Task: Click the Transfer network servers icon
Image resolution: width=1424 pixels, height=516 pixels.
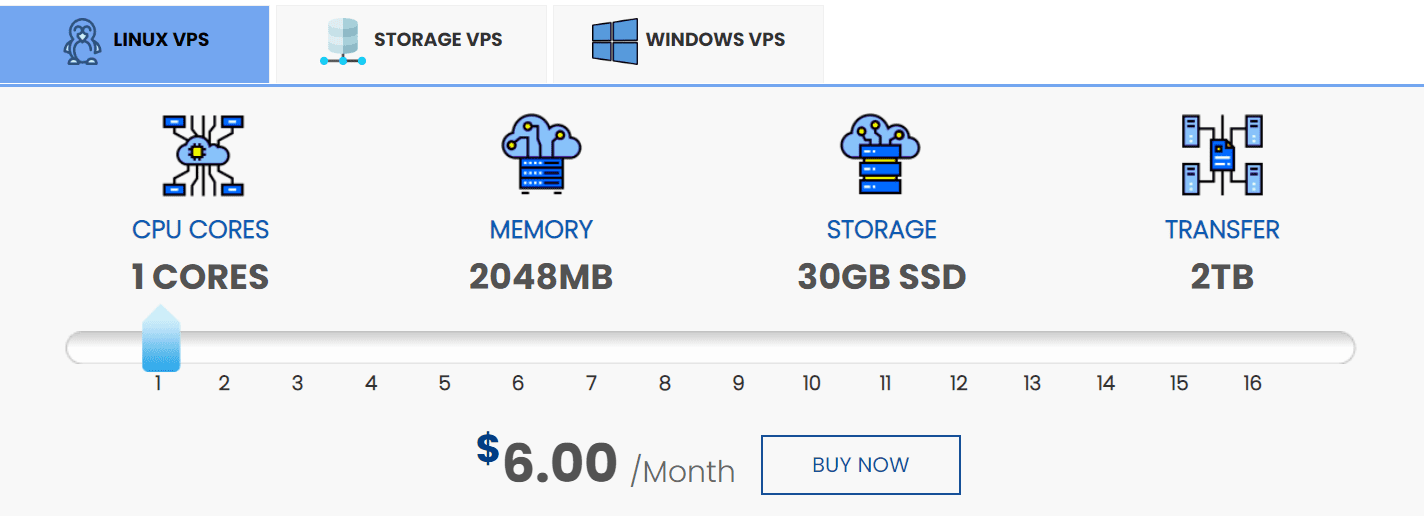Action: click(1222, 154)
